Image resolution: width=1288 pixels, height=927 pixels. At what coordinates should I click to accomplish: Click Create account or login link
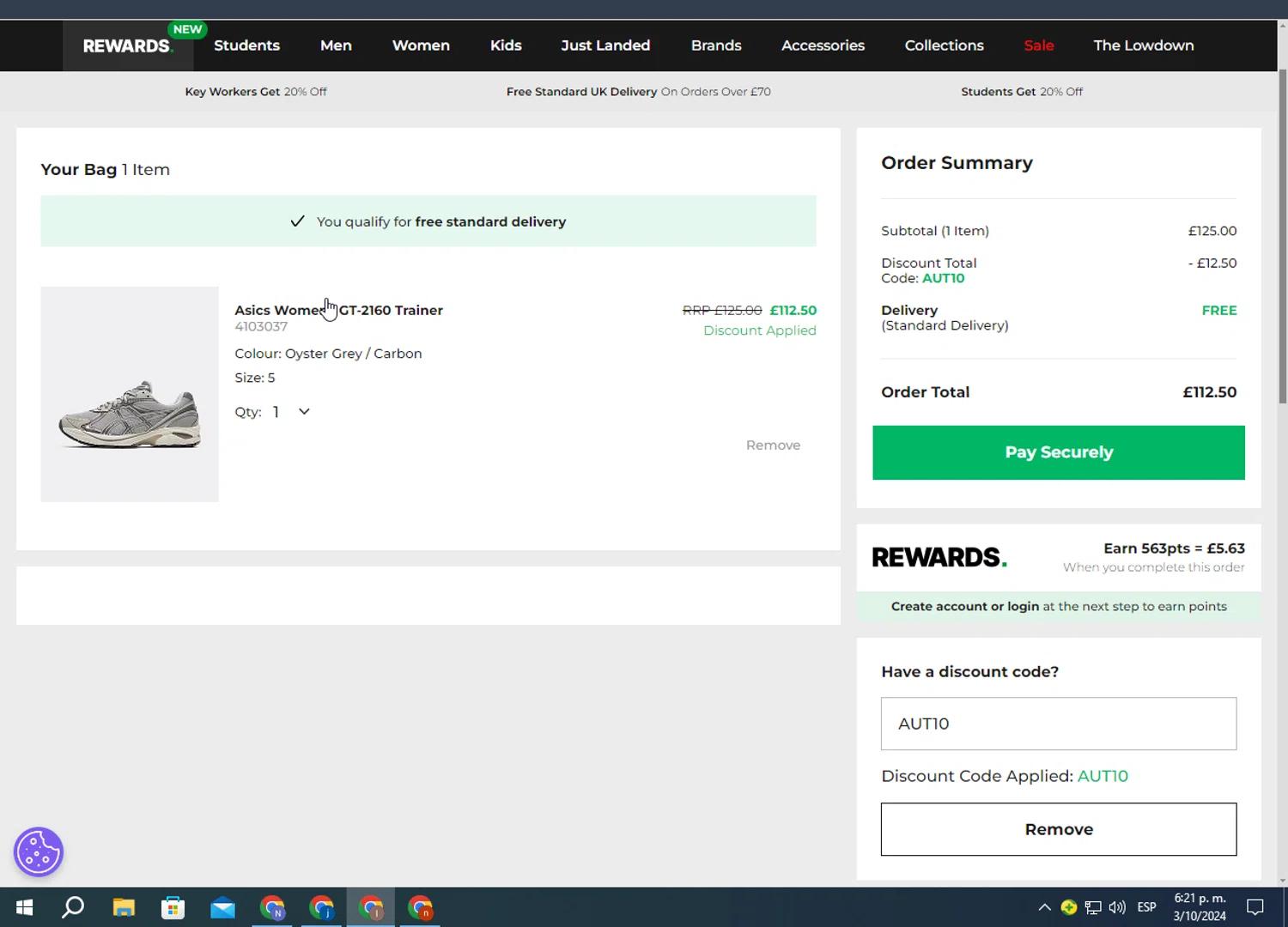click(x=965, y=606)
